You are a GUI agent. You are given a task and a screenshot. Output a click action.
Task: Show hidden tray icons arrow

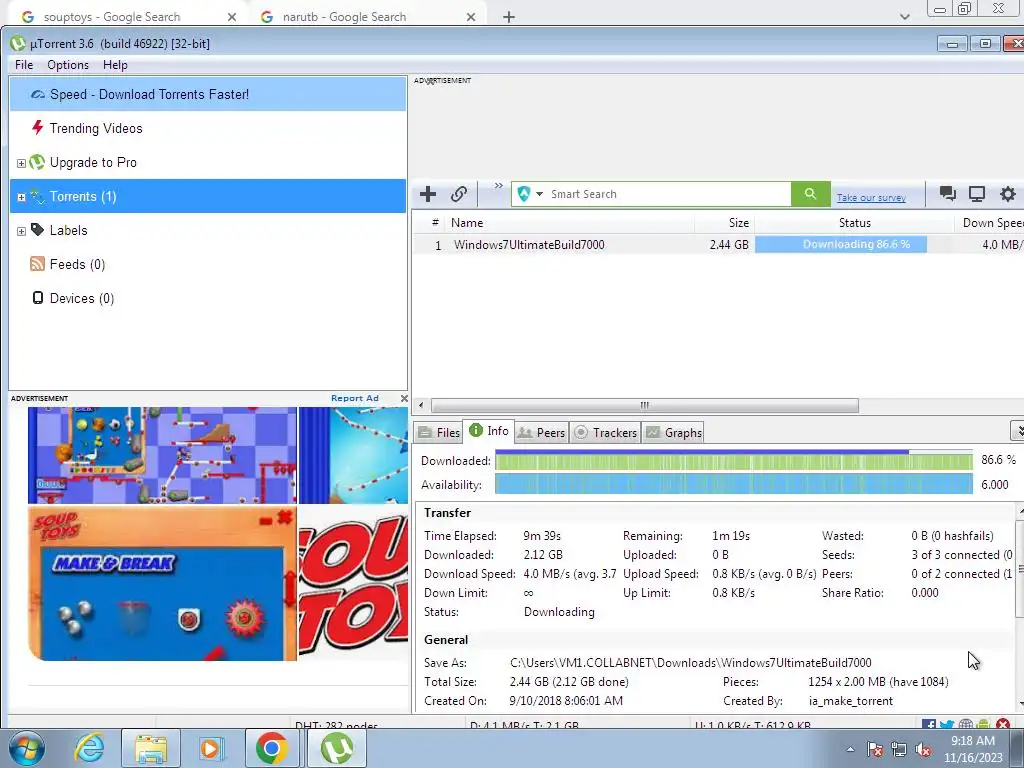click(850, 749)
